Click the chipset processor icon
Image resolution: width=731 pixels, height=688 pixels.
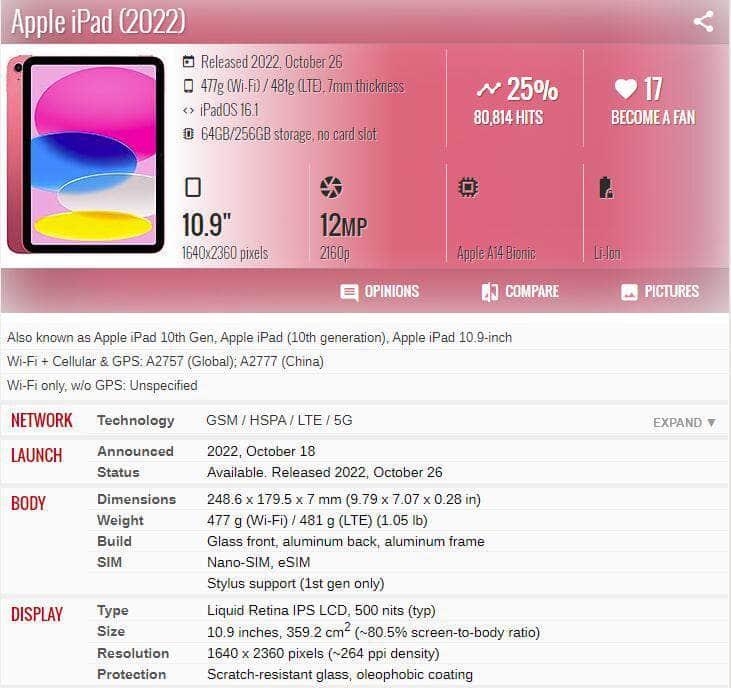coord(467,187)
